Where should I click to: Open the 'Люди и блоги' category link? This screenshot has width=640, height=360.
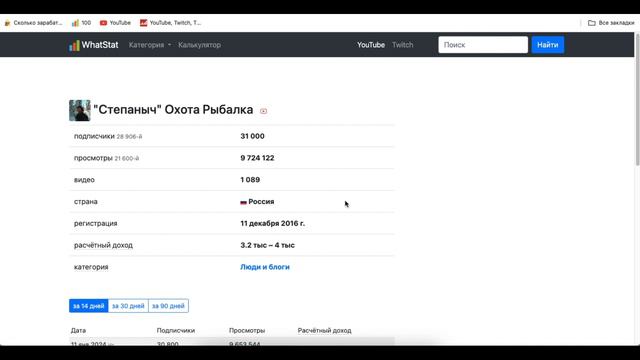(x=265, y=267)
